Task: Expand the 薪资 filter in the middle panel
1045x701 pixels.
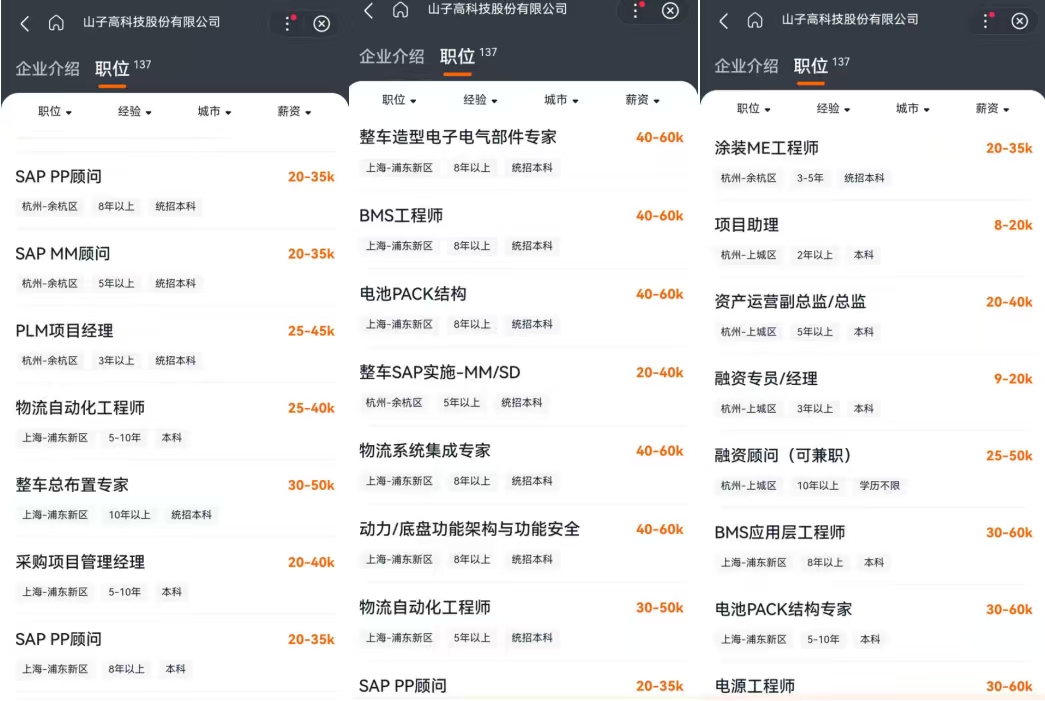Action: (642, 100)
